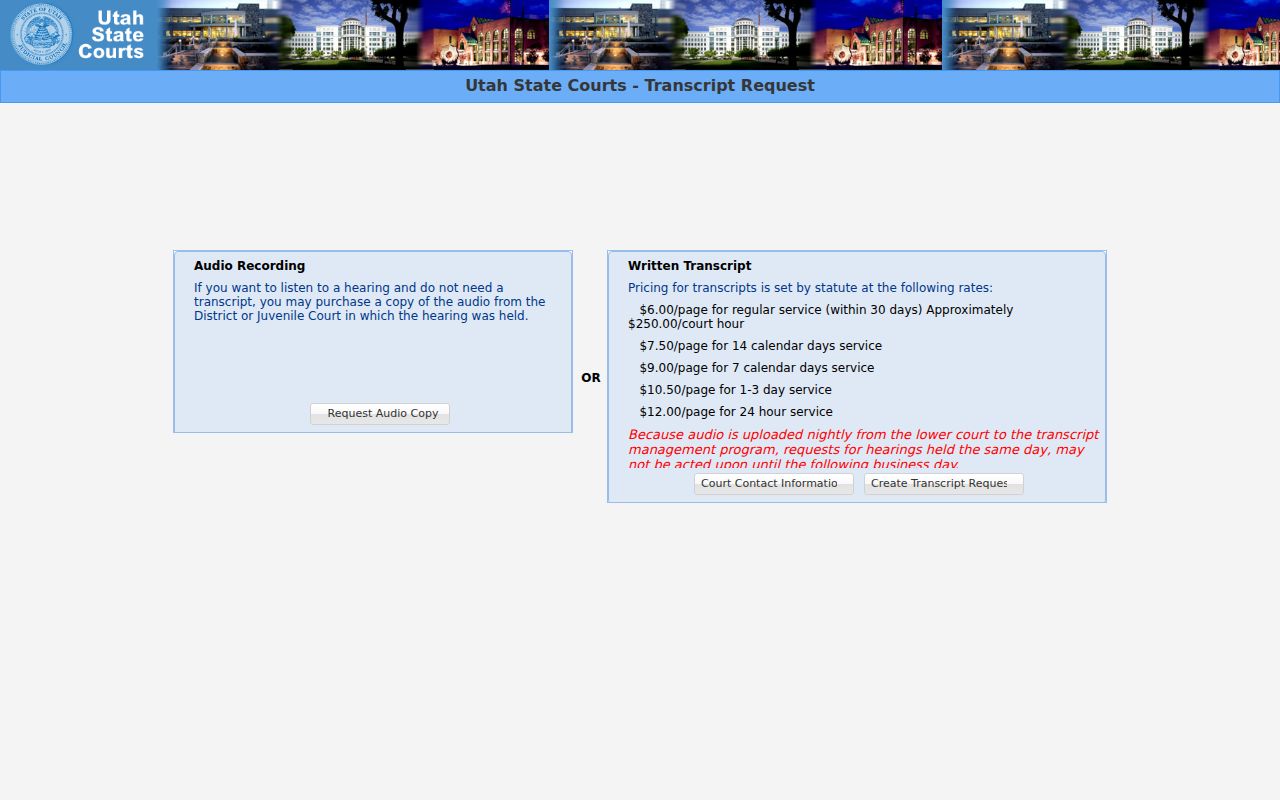Click the Utah State Courts seal logo
Screen dimensions: 1280x800
pos(41,34)
